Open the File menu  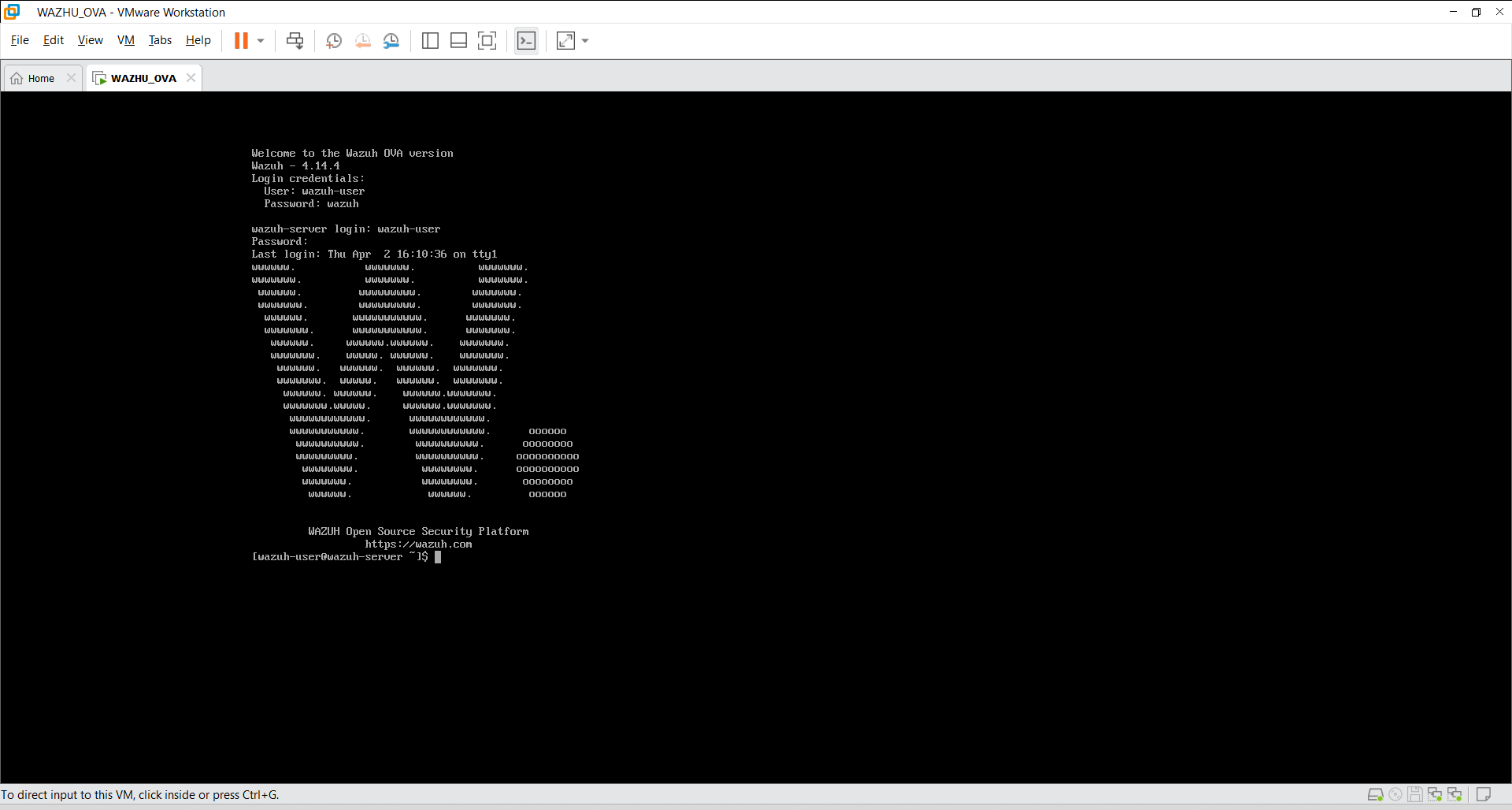(20, 40)
